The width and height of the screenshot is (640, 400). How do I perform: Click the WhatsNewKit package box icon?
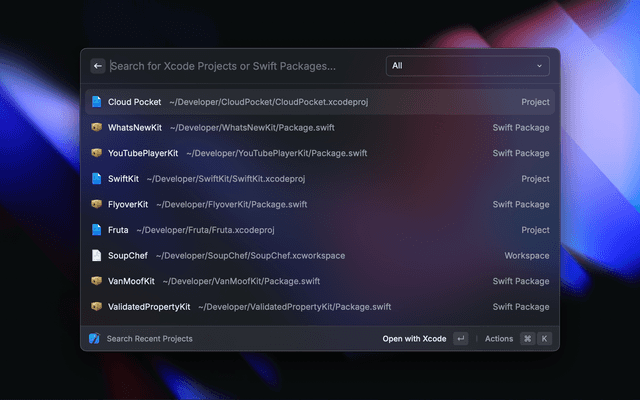(96, 128)
